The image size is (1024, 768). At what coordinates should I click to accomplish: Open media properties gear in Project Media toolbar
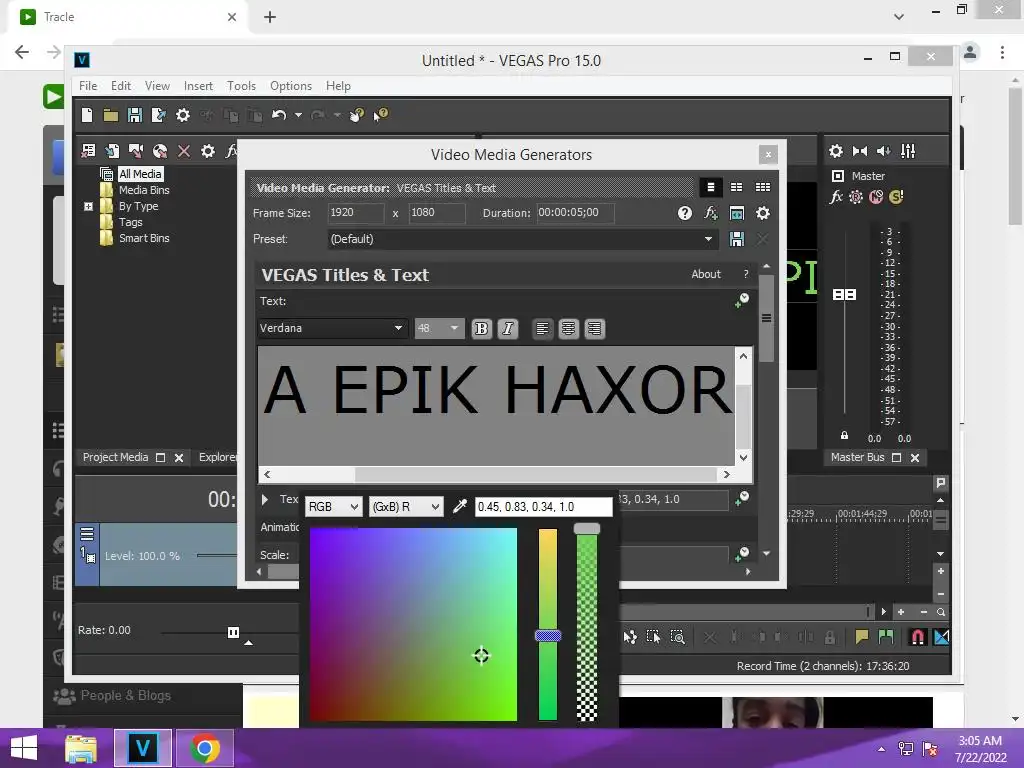(x=208, y=151)
